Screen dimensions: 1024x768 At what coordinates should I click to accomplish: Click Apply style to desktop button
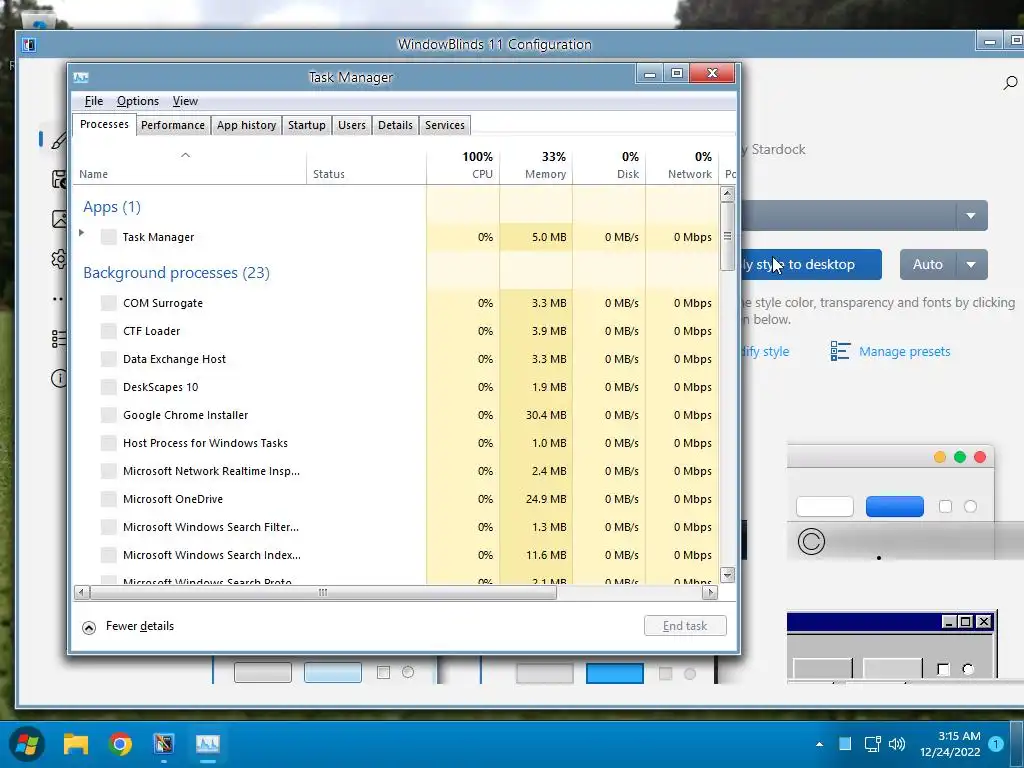coord(811,264)
